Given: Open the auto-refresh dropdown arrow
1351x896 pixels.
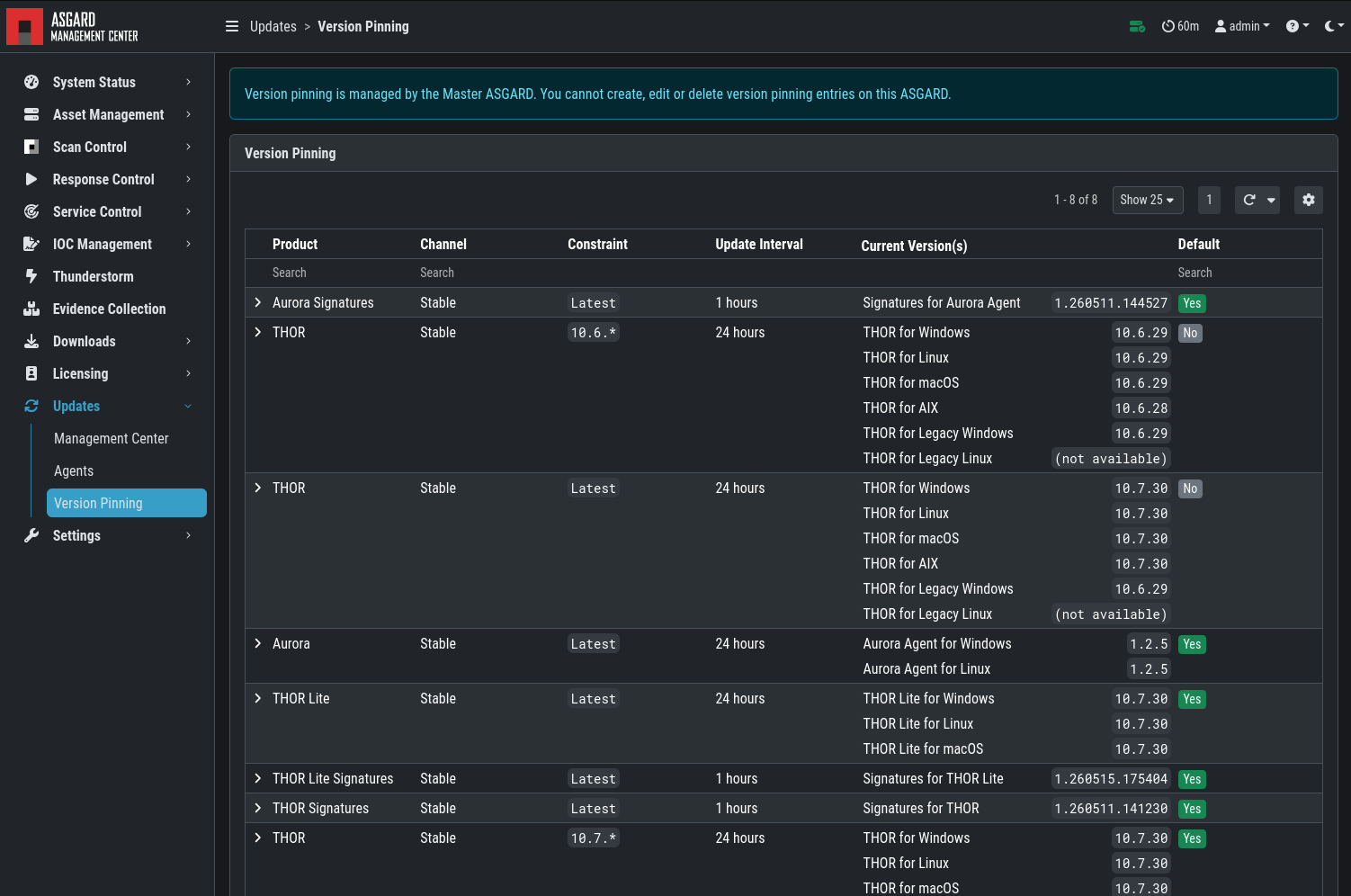Looking at the screenshot, I should point(1271,200).
